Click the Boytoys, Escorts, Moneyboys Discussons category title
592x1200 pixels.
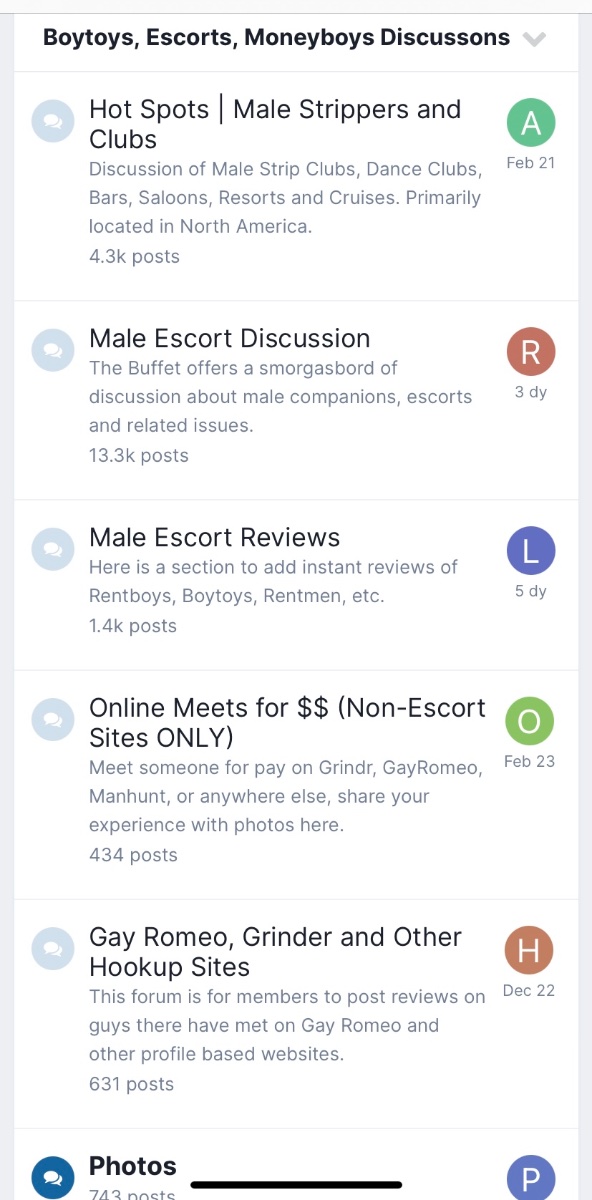276,38
